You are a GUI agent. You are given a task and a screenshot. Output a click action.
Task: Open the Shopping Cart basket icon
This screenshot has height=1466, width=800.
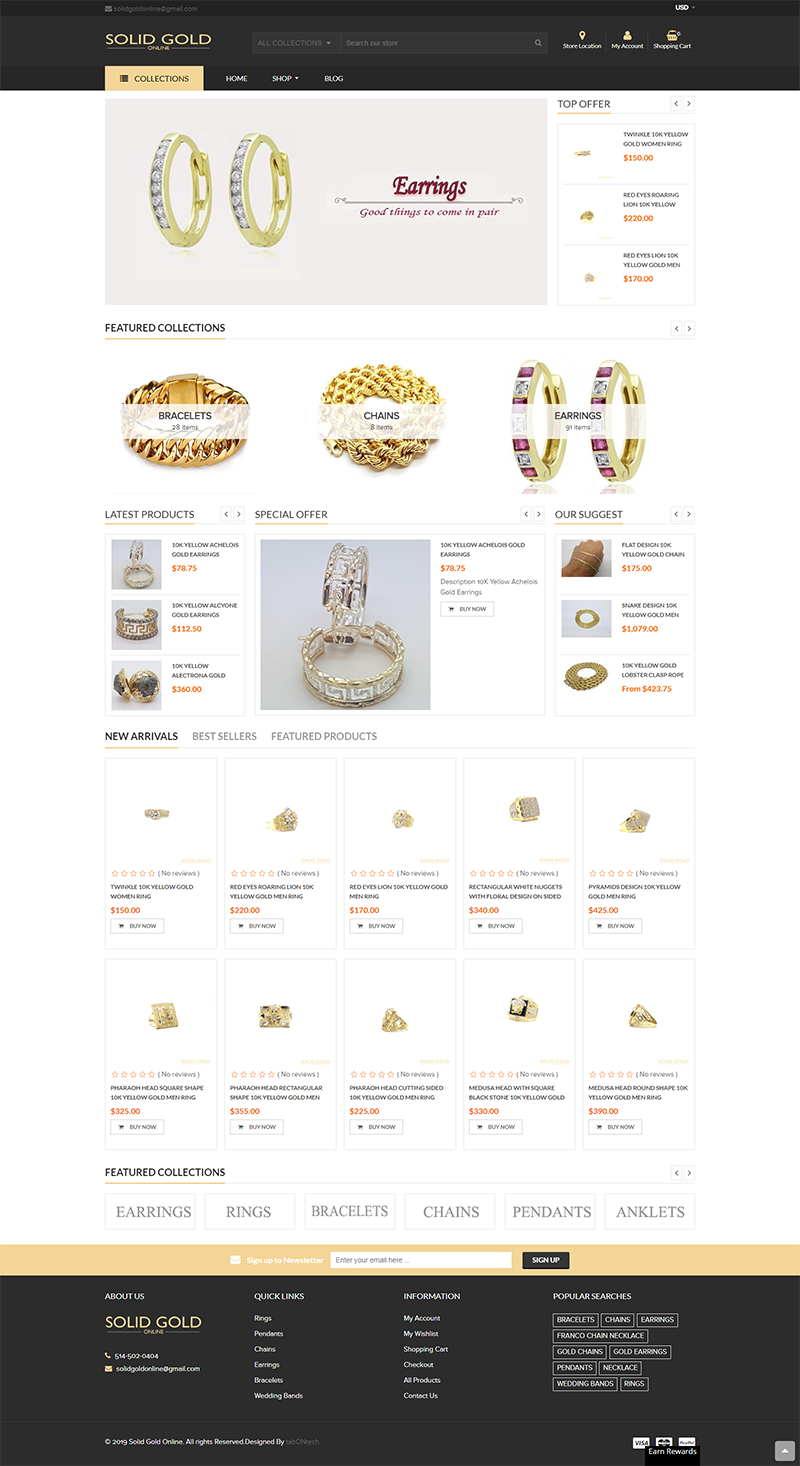click(x=672, y=35)
